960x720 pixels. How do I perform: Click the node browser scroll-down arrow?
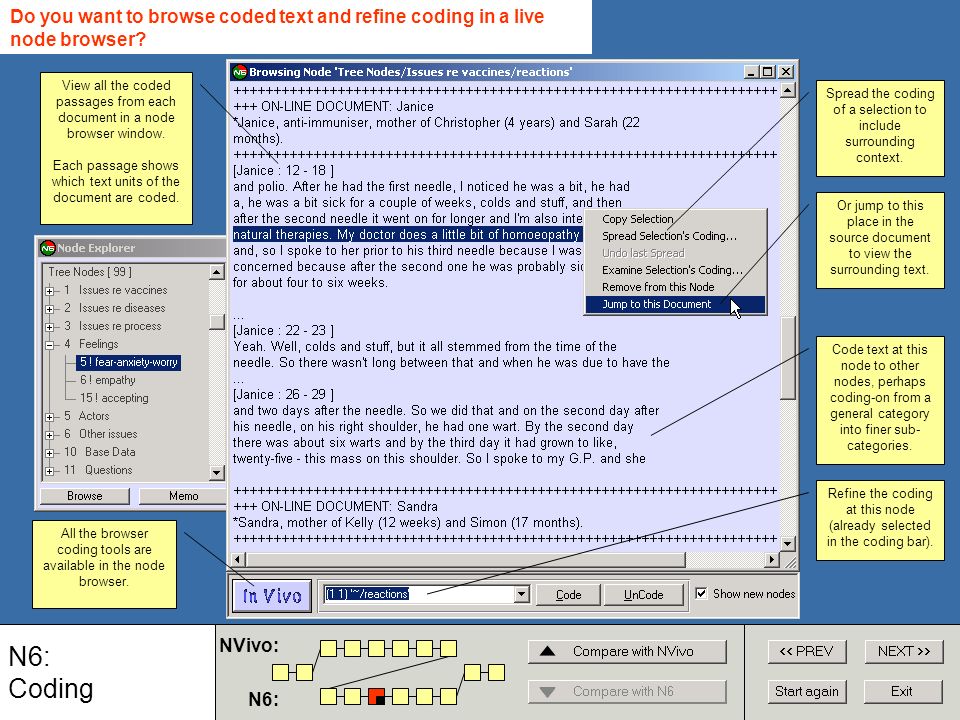point(788,543)
